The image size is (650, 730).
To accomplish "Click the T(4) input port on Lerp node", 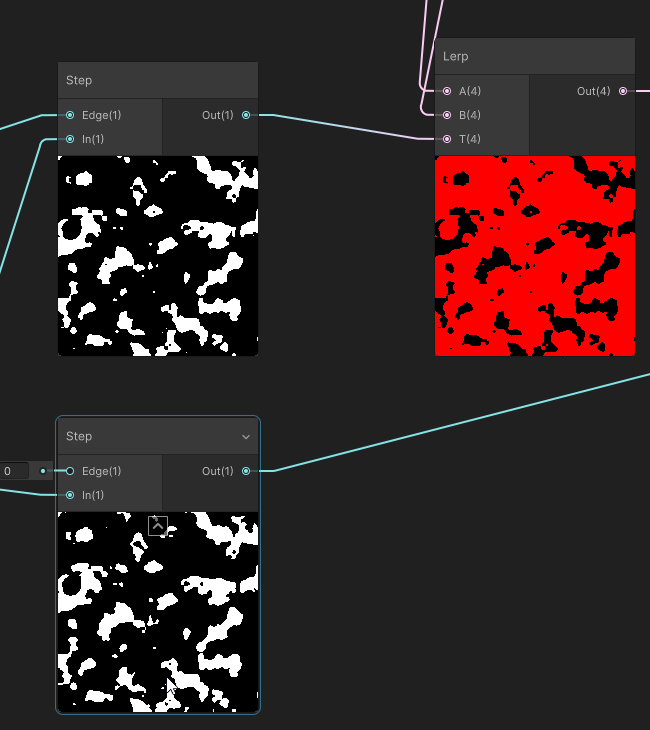I will coord(447,139).
